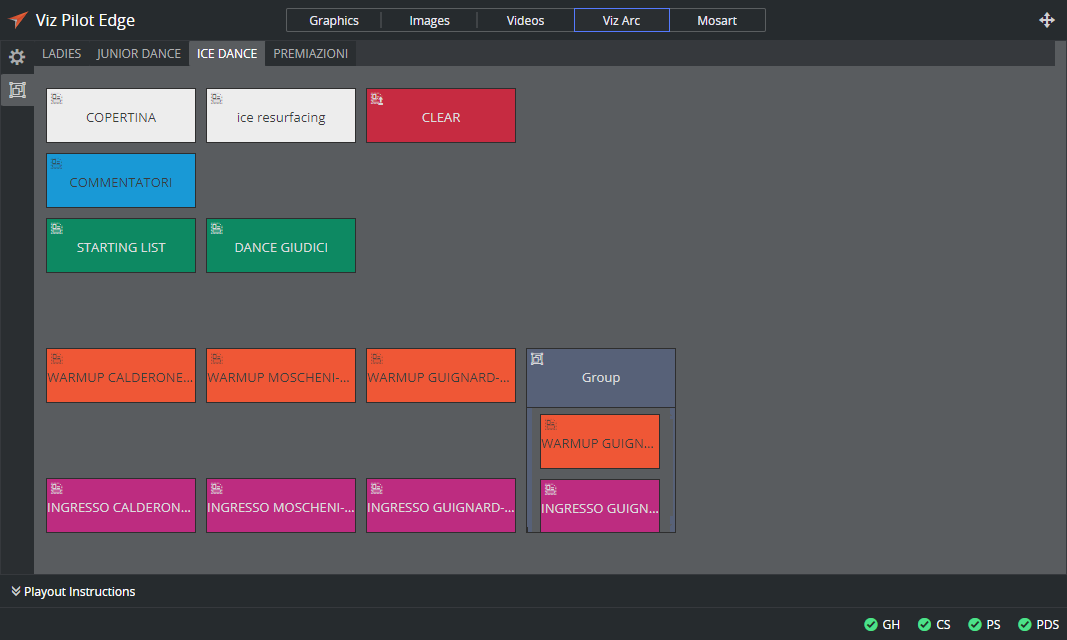The height and width of the screenshot is (640, 1067).
Task: Run the COPERTINA action
Action: pos(121,117)
